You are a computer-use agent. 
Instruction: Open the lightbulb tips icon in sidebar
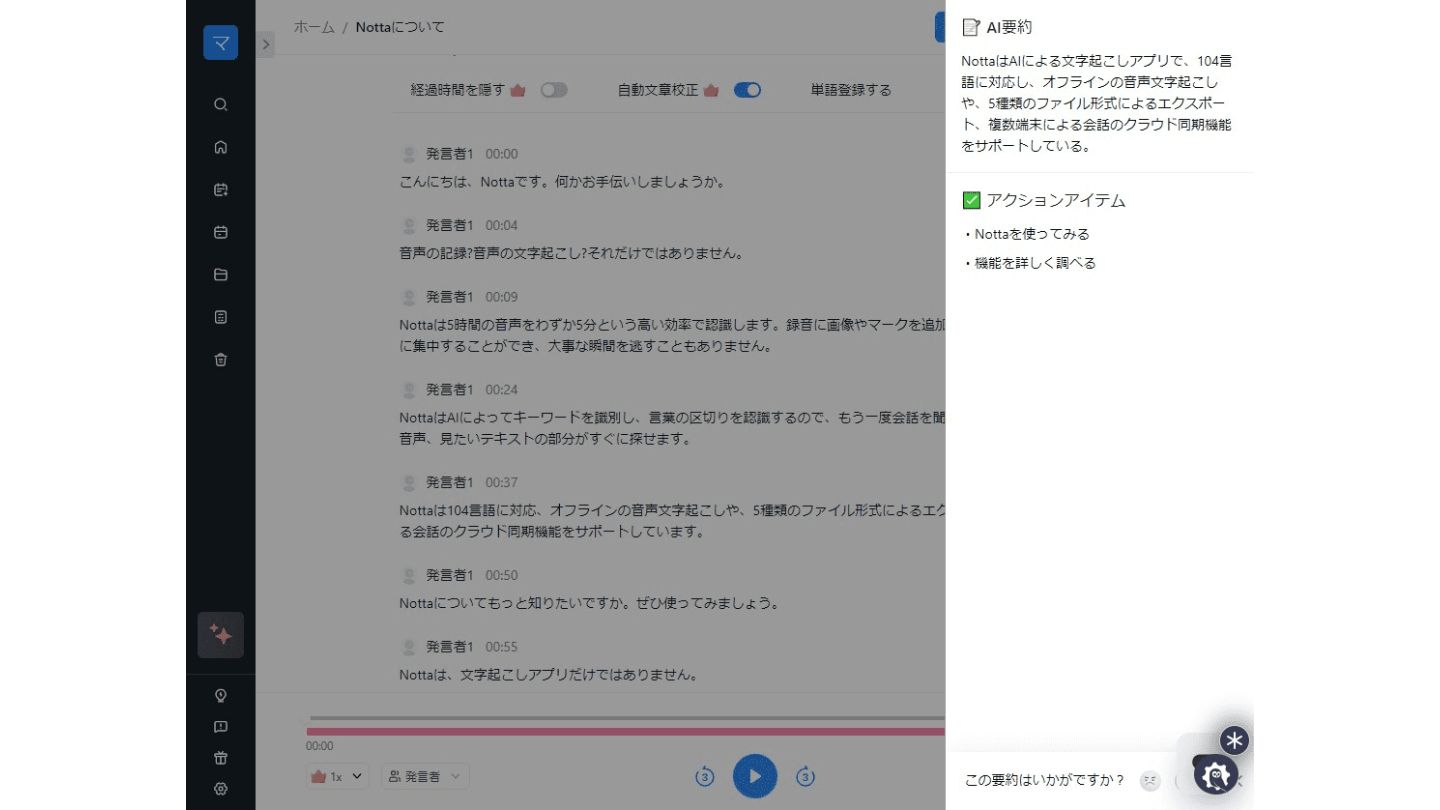pos(221,695)
